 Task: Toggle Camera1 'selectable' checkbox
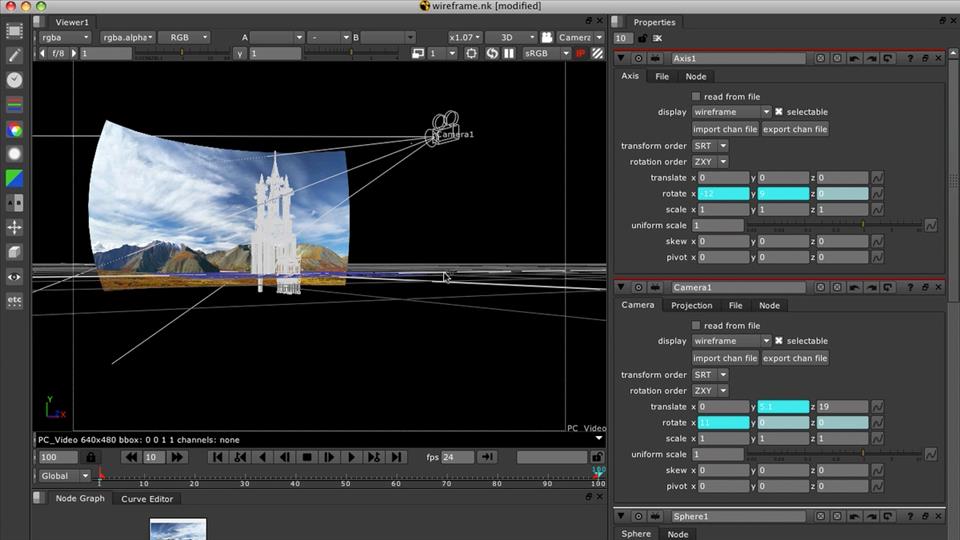point(779,341)
